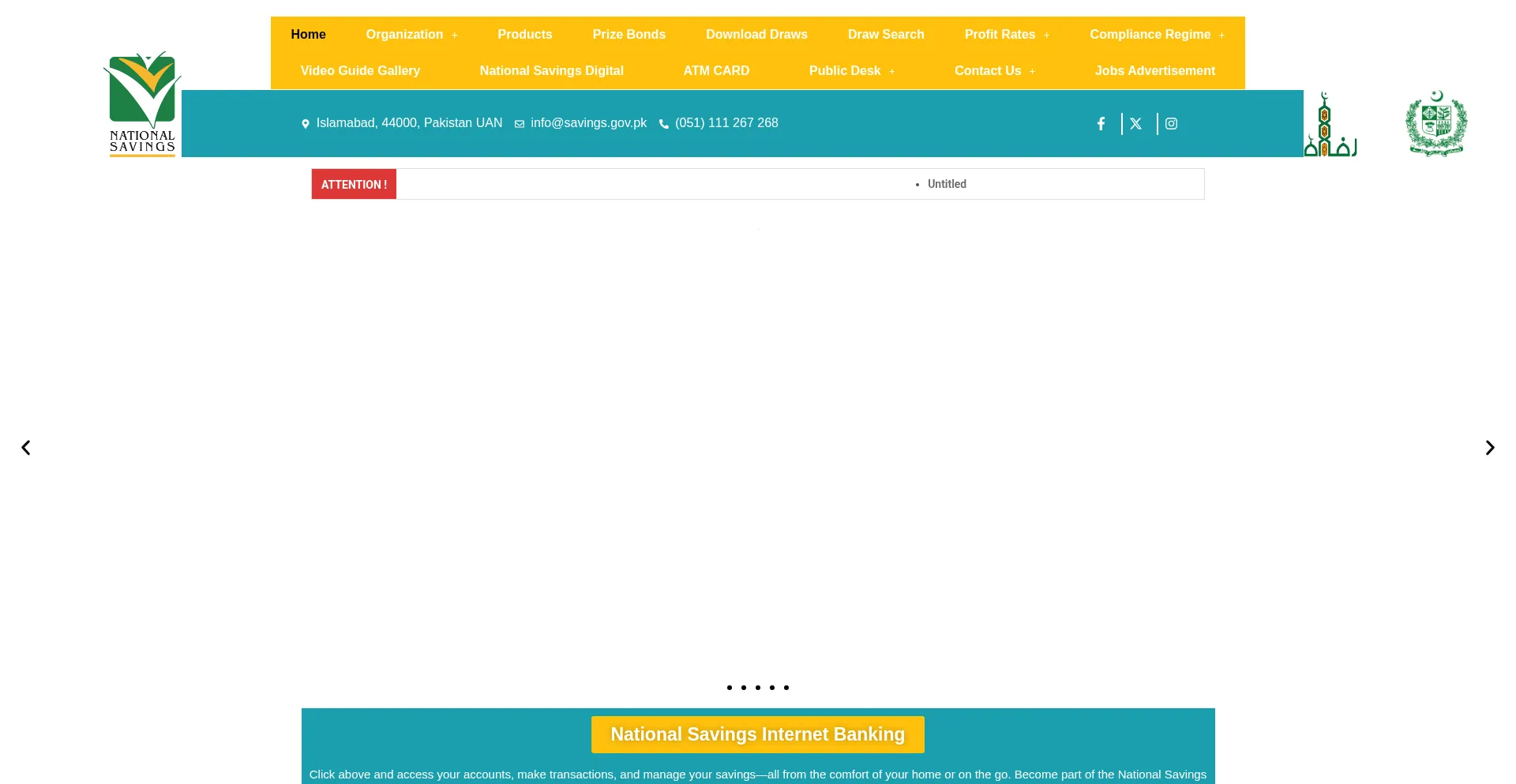Click the National Savings Internet Banking button

(758, 734)
